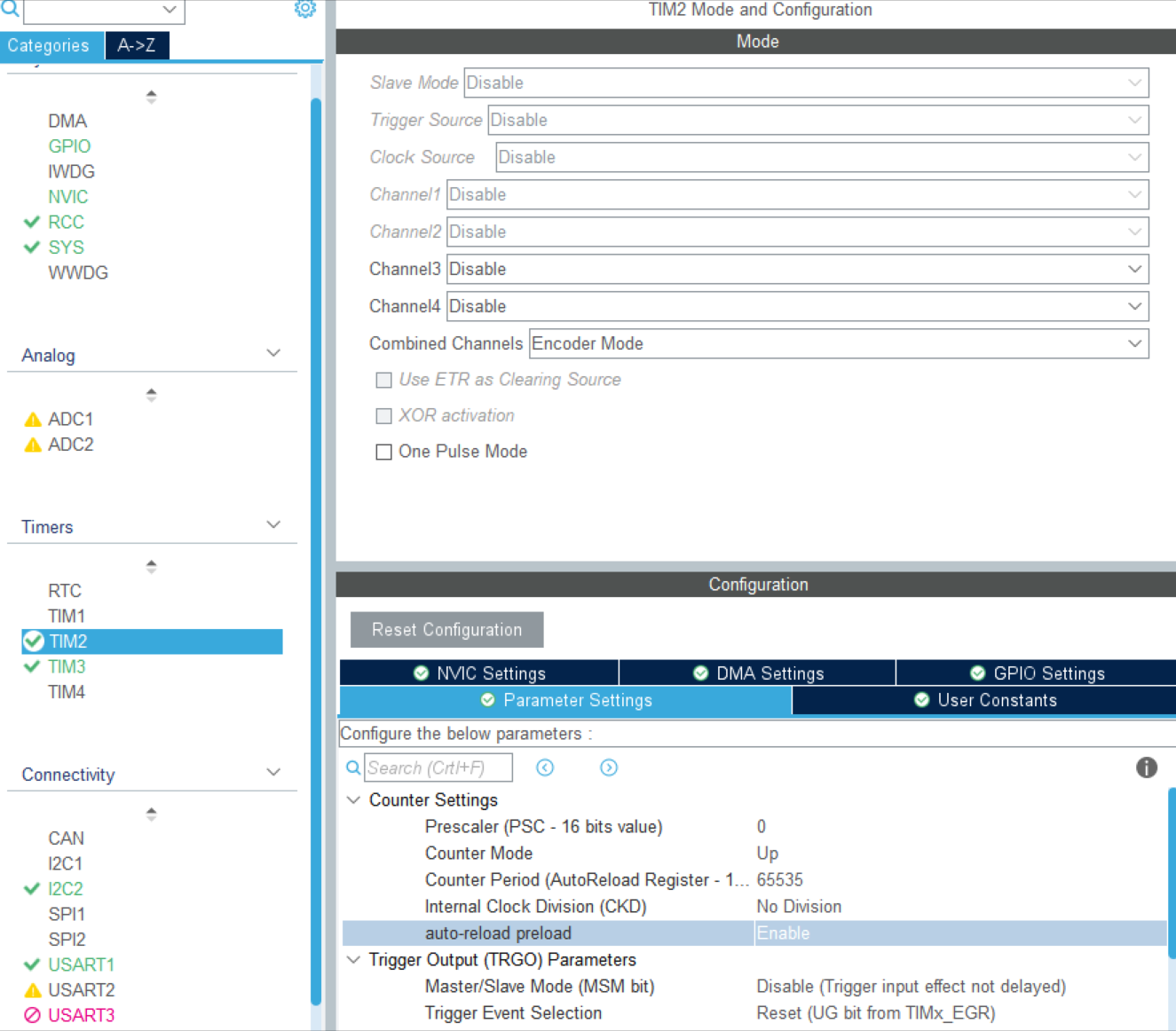
Task: Enable the One Pulse Mode checkbox
Action: (x=384, y=453)
